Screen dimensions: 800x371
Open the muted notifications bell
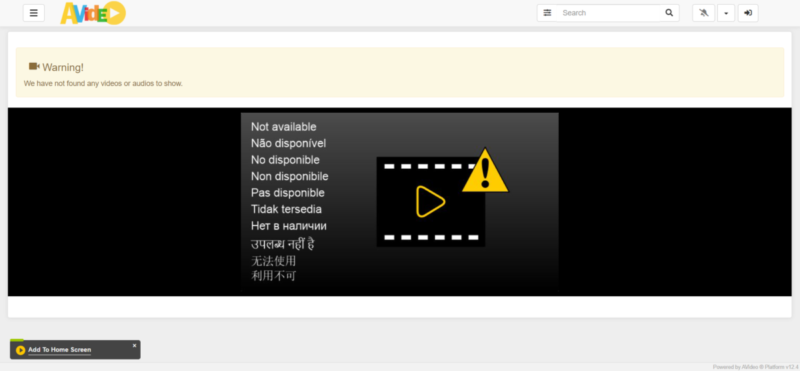pyautogui.click(x=704, y=13)
